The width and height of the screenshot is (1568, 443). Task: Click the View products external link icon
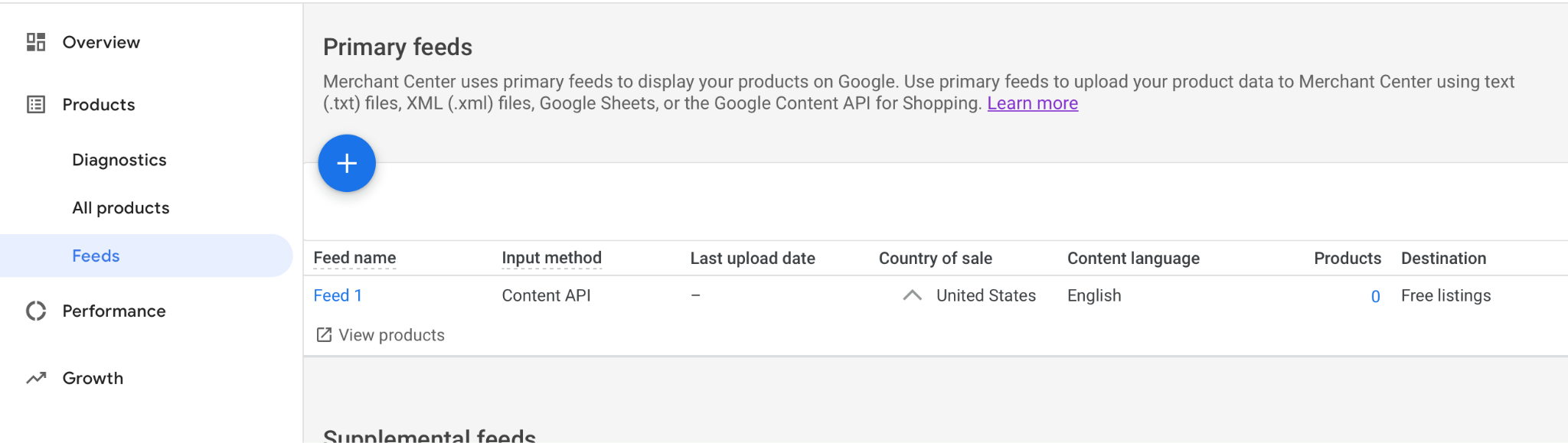[x=324, y=335]
